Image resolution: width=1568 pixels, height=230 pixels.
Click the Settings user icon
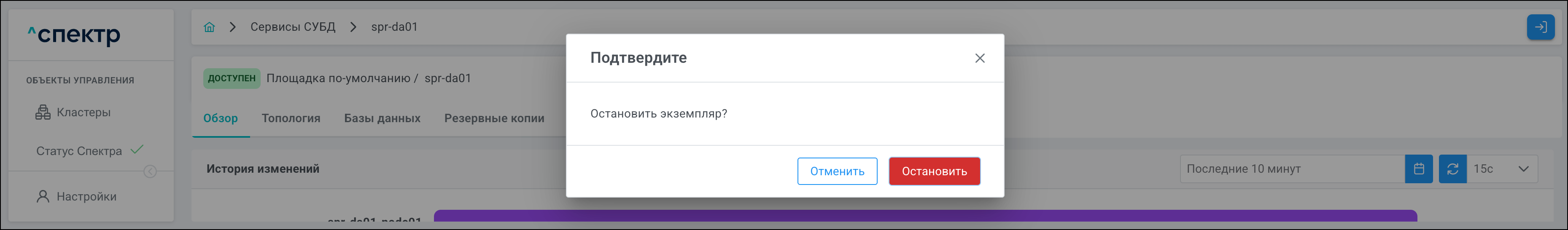[x=43, y=197]
